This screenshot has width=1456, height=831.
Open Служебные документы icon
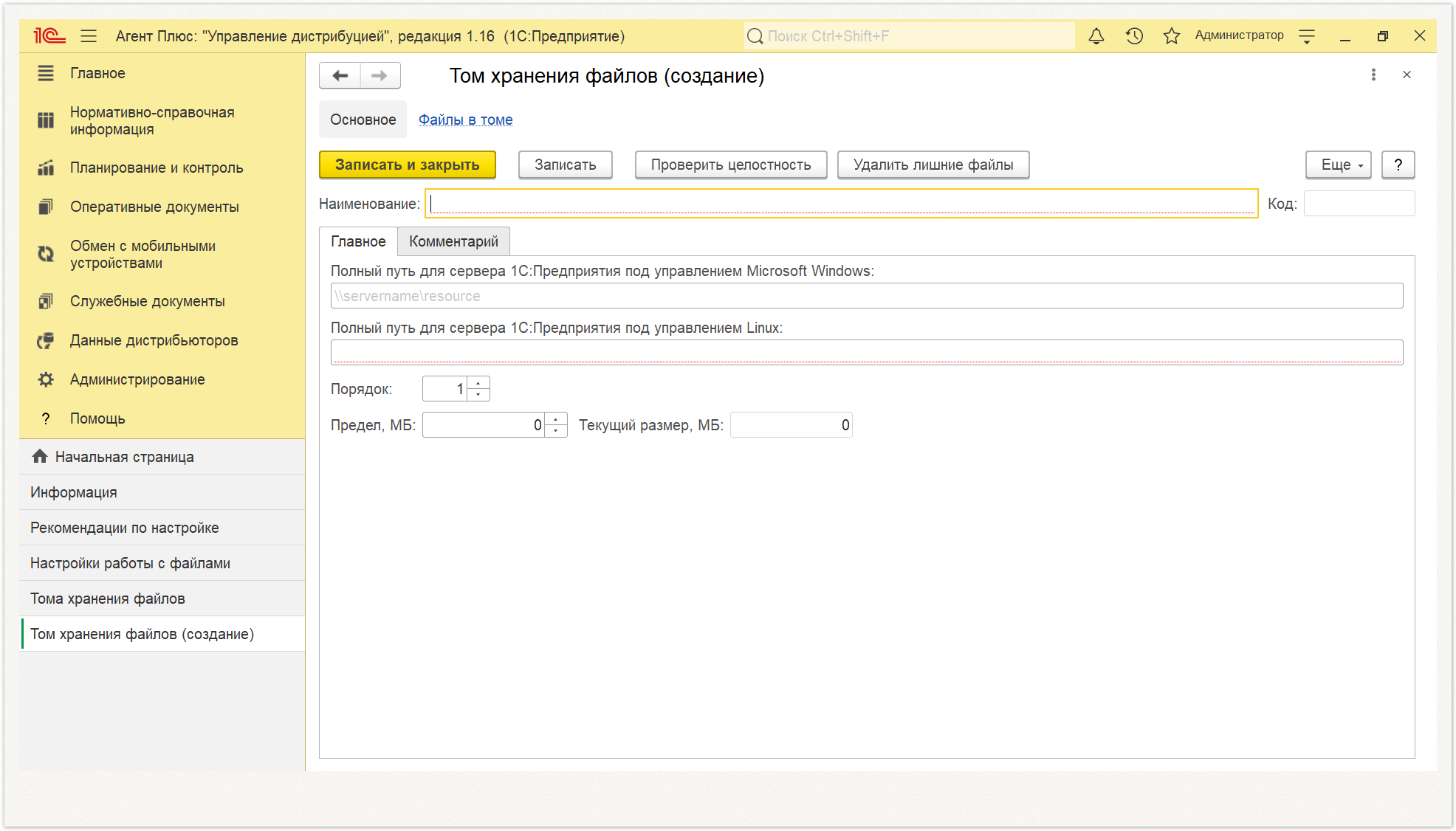pos(46,301)
